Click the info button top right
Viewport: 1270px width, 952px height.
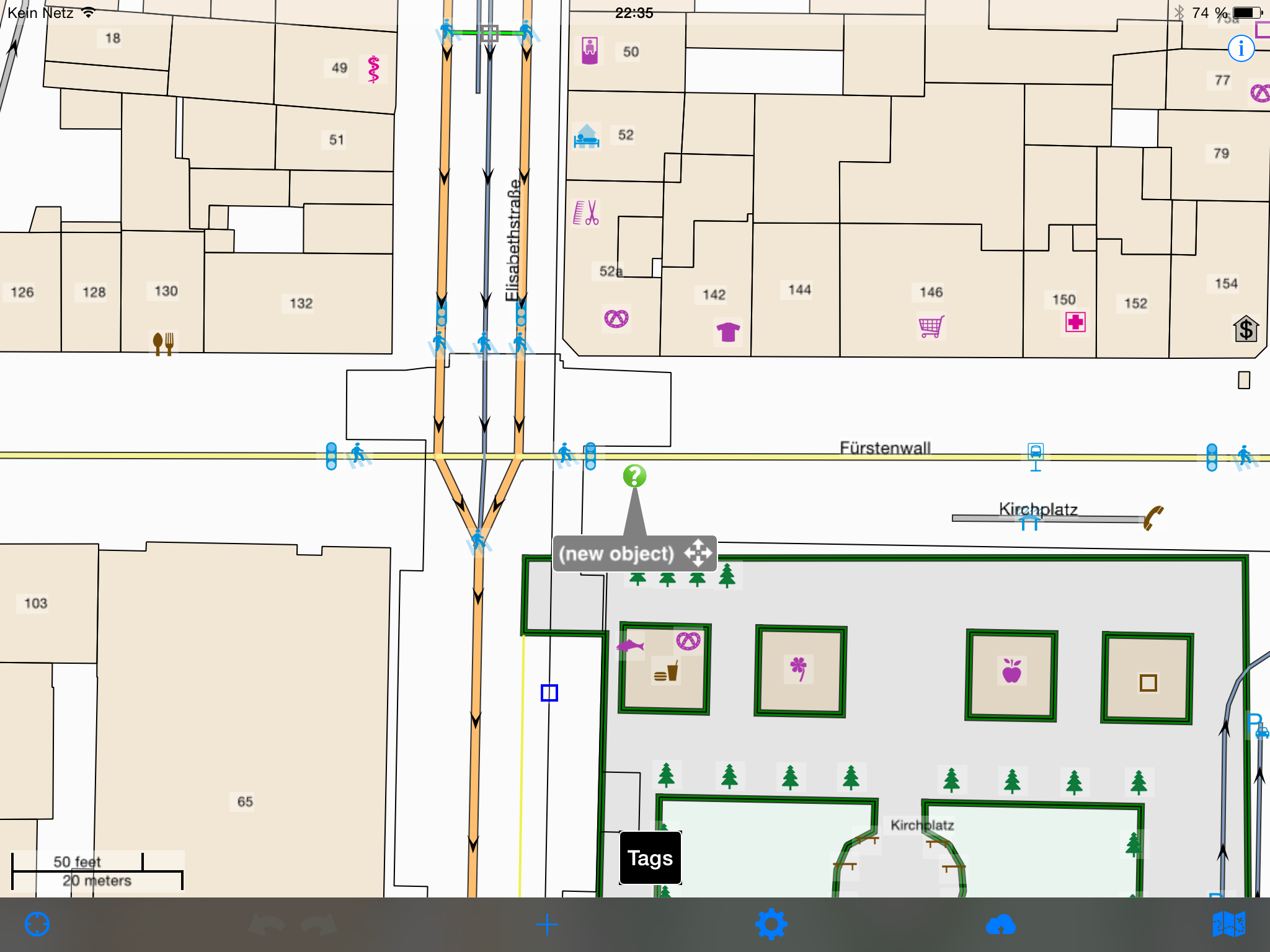tap(1241, 48)
